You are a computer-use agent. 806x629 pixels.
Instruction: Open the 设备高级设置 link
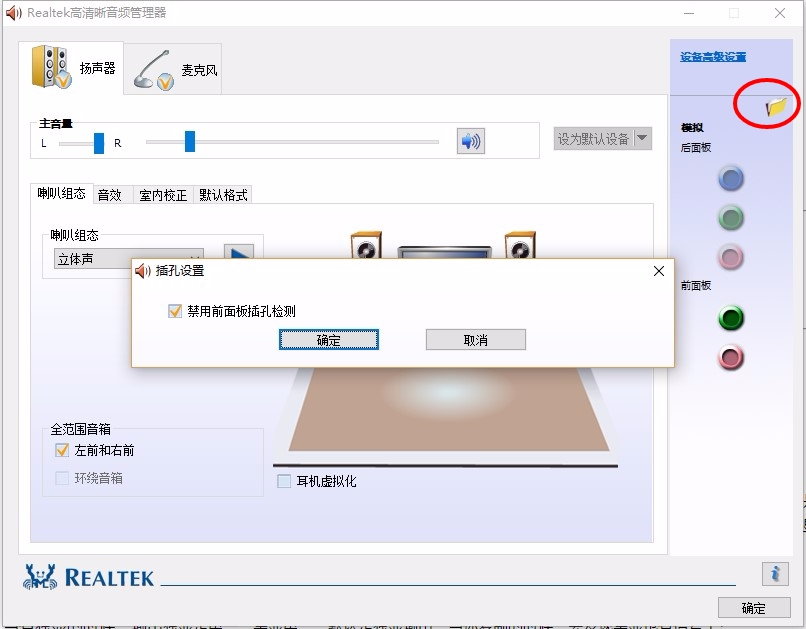click(713, 57)
